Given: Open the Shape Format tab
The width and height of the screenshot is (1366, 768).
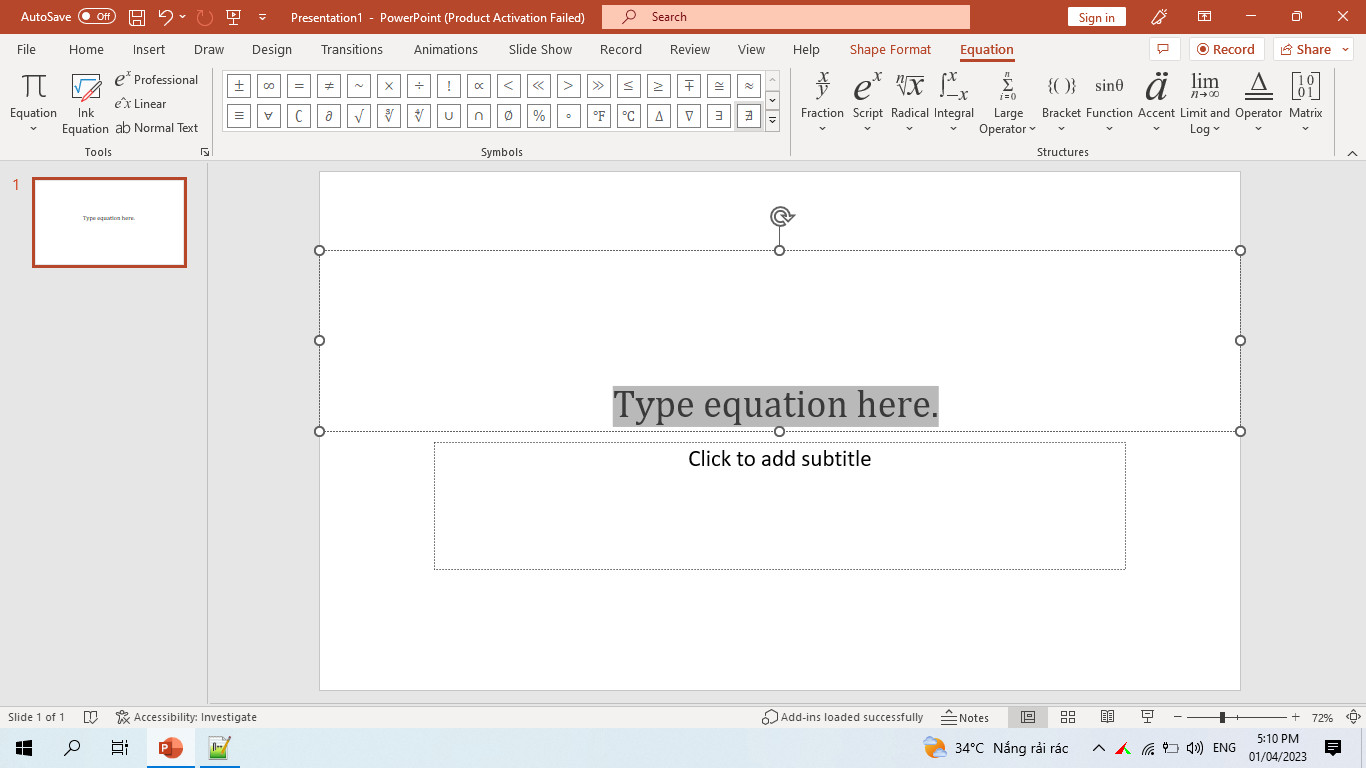Looking at the screenshot, I should tap(890, 49).
